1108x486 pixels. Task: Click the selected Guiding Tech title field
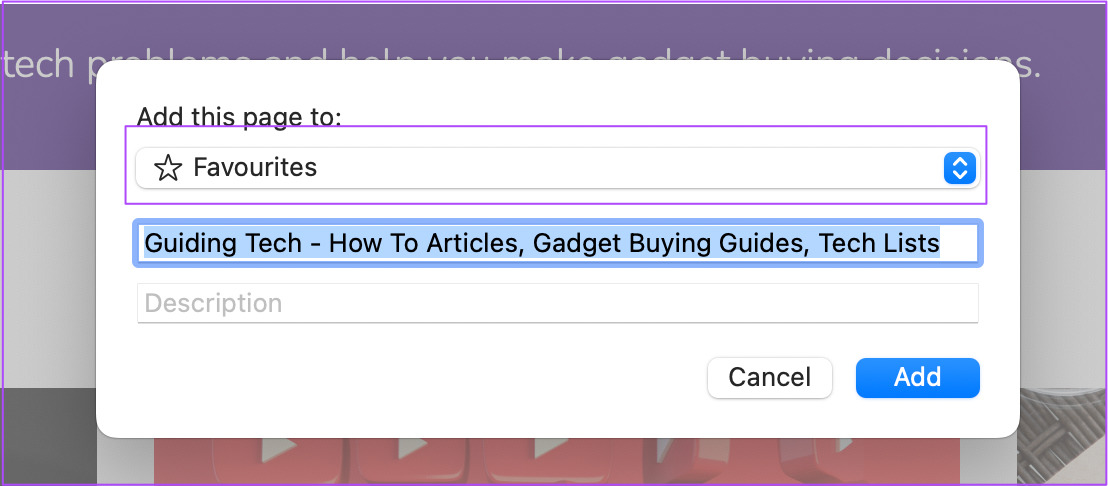click(x=558, y=244)
